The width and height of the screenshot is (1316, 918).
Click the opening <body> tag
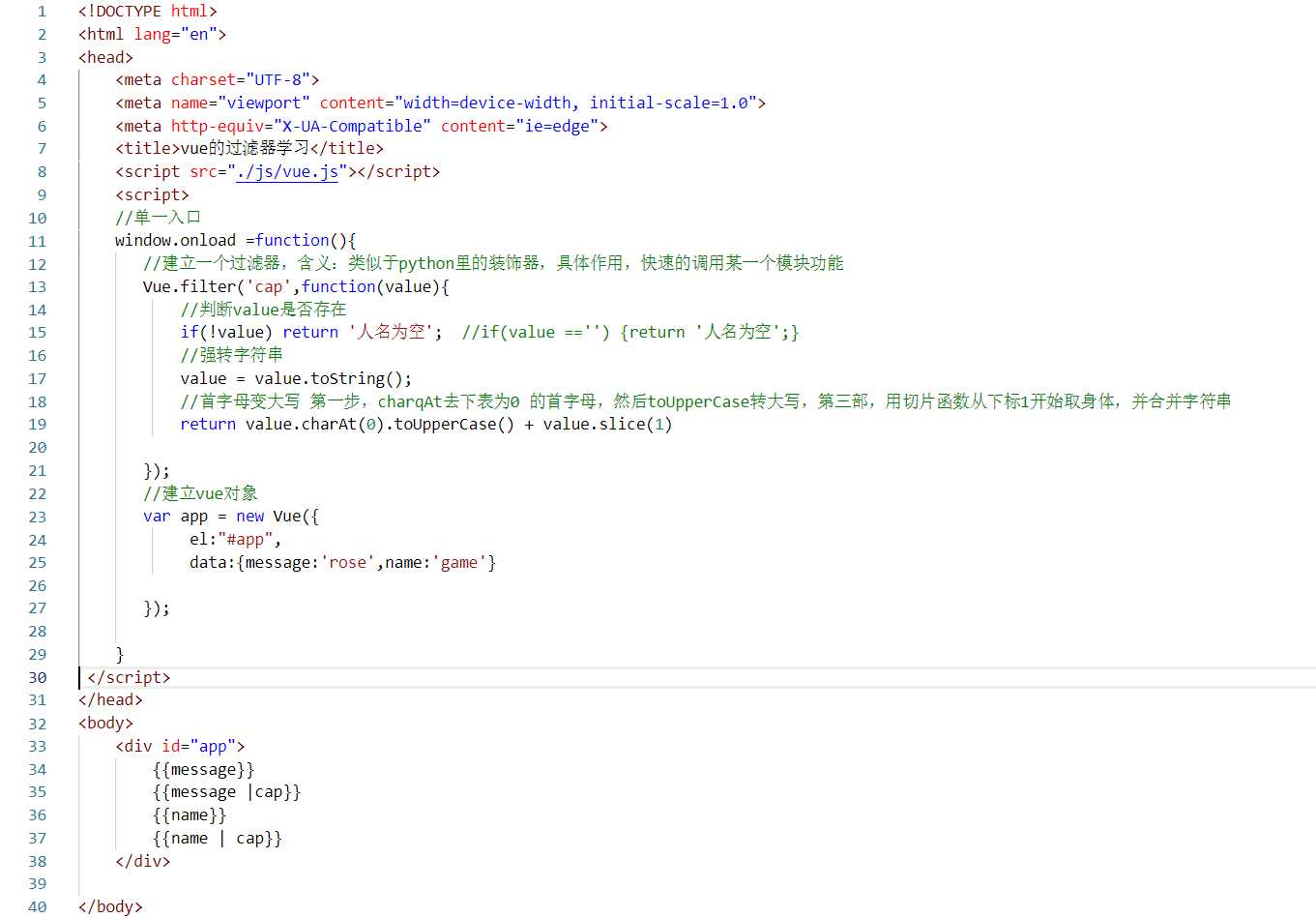point(105,723)
